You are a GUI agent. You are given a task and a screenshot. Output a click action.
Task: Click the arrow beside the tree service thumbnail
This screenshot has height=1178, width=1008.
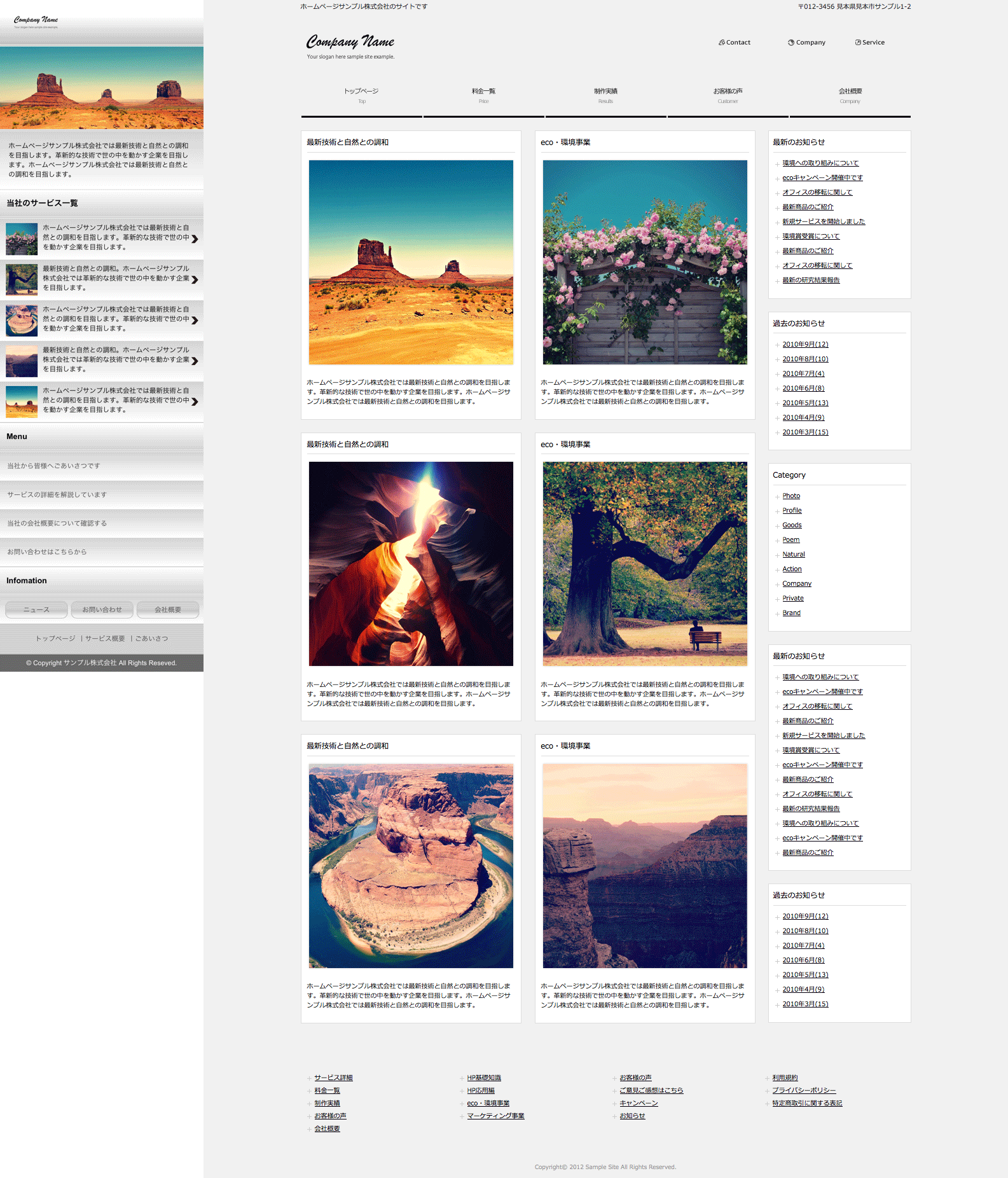click(195, 280)
